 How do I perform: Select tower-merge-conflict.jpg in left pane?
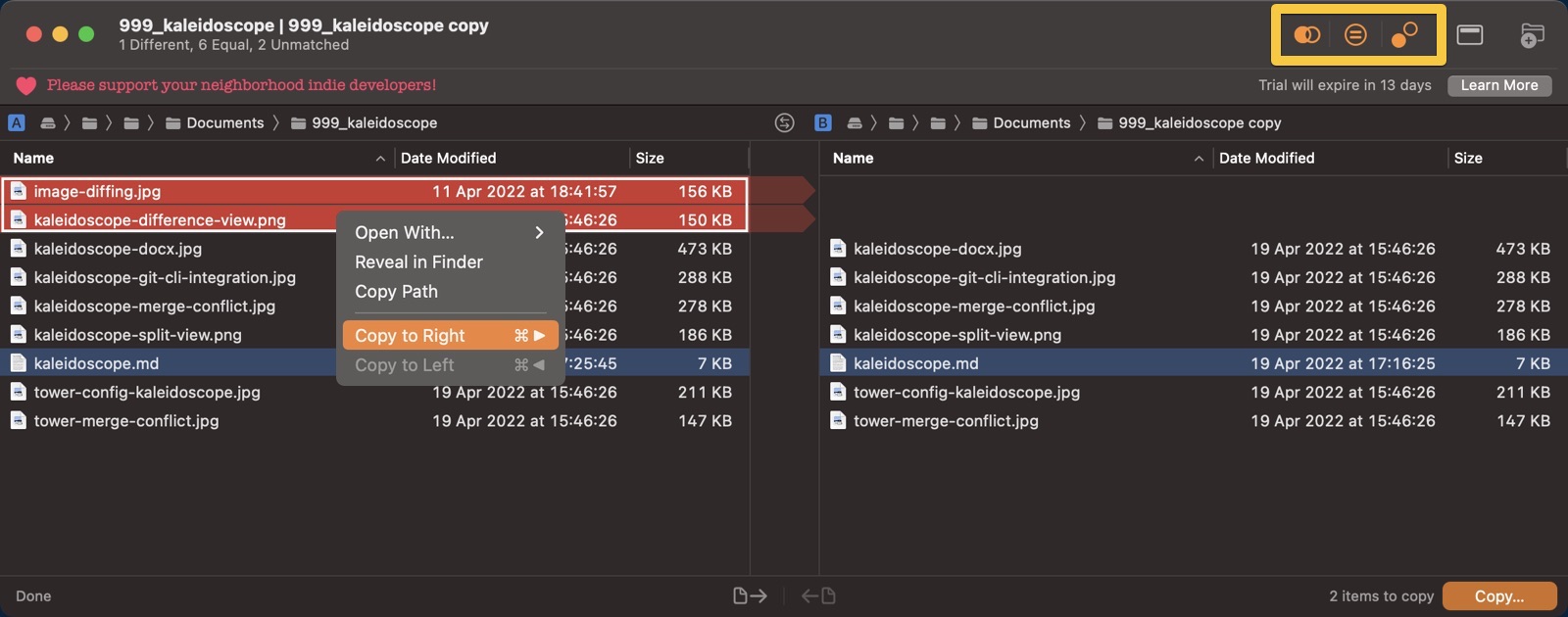(x=126, y=421)
